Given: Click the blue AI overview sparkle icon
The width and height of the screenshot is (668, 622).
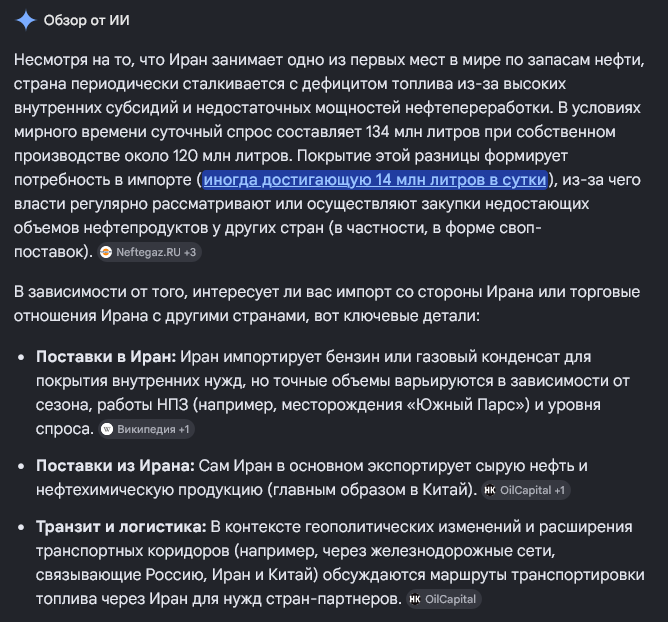Looking at the screenshot, I should 26,20.
